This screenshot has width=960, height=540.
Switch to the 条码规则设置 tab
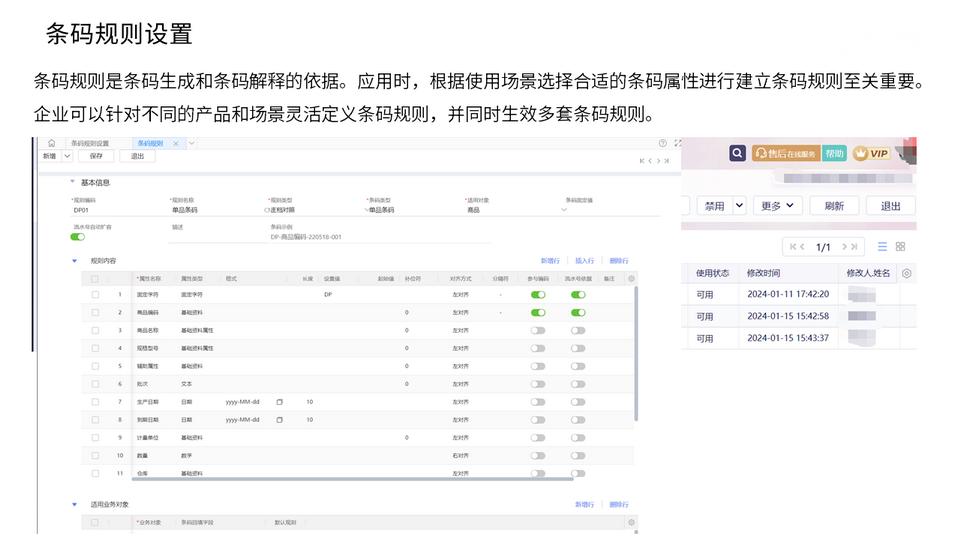[x=89, y=144]
